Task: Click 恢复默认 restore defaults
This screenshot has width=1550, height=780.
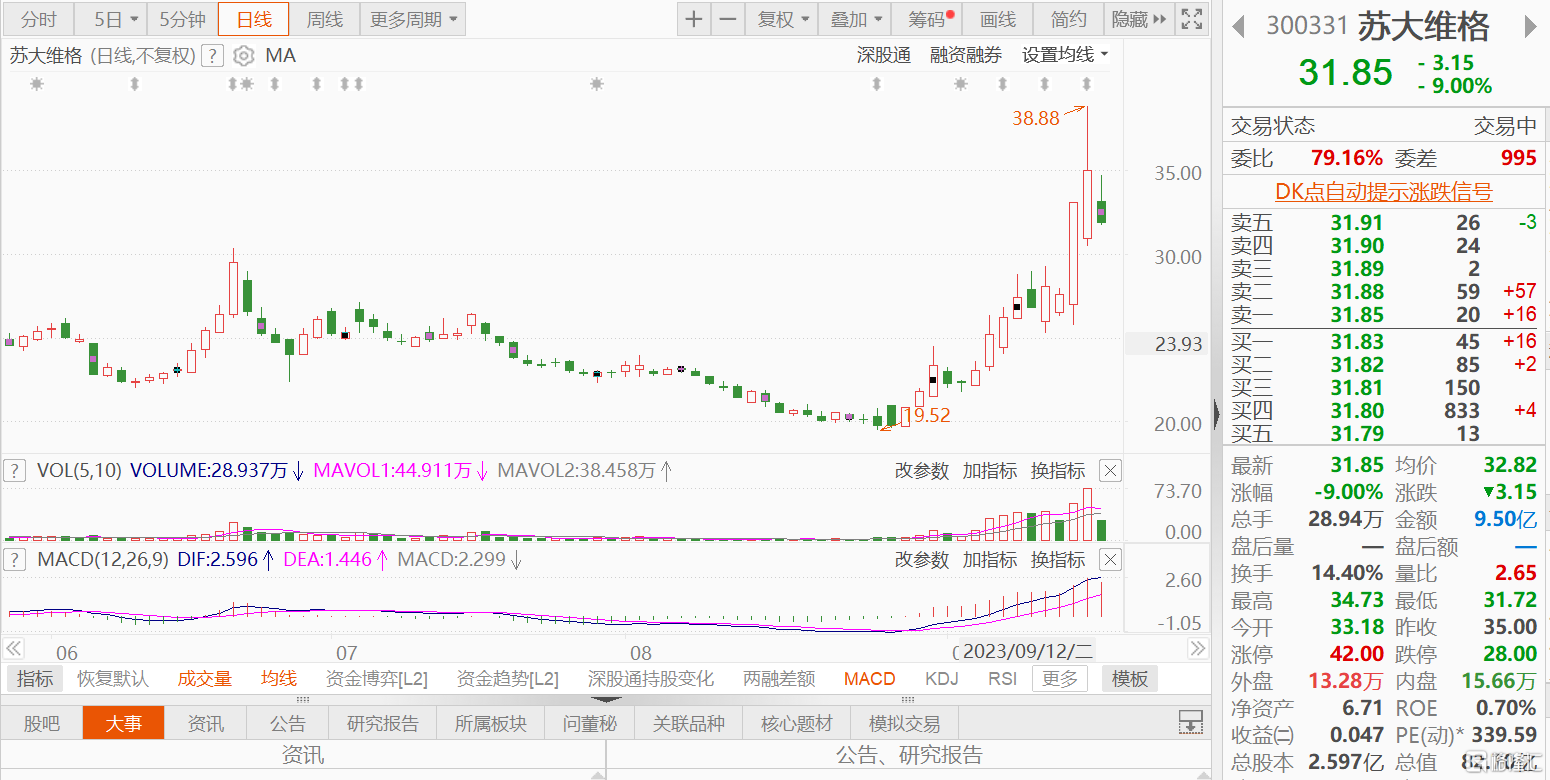Action: 113,679
